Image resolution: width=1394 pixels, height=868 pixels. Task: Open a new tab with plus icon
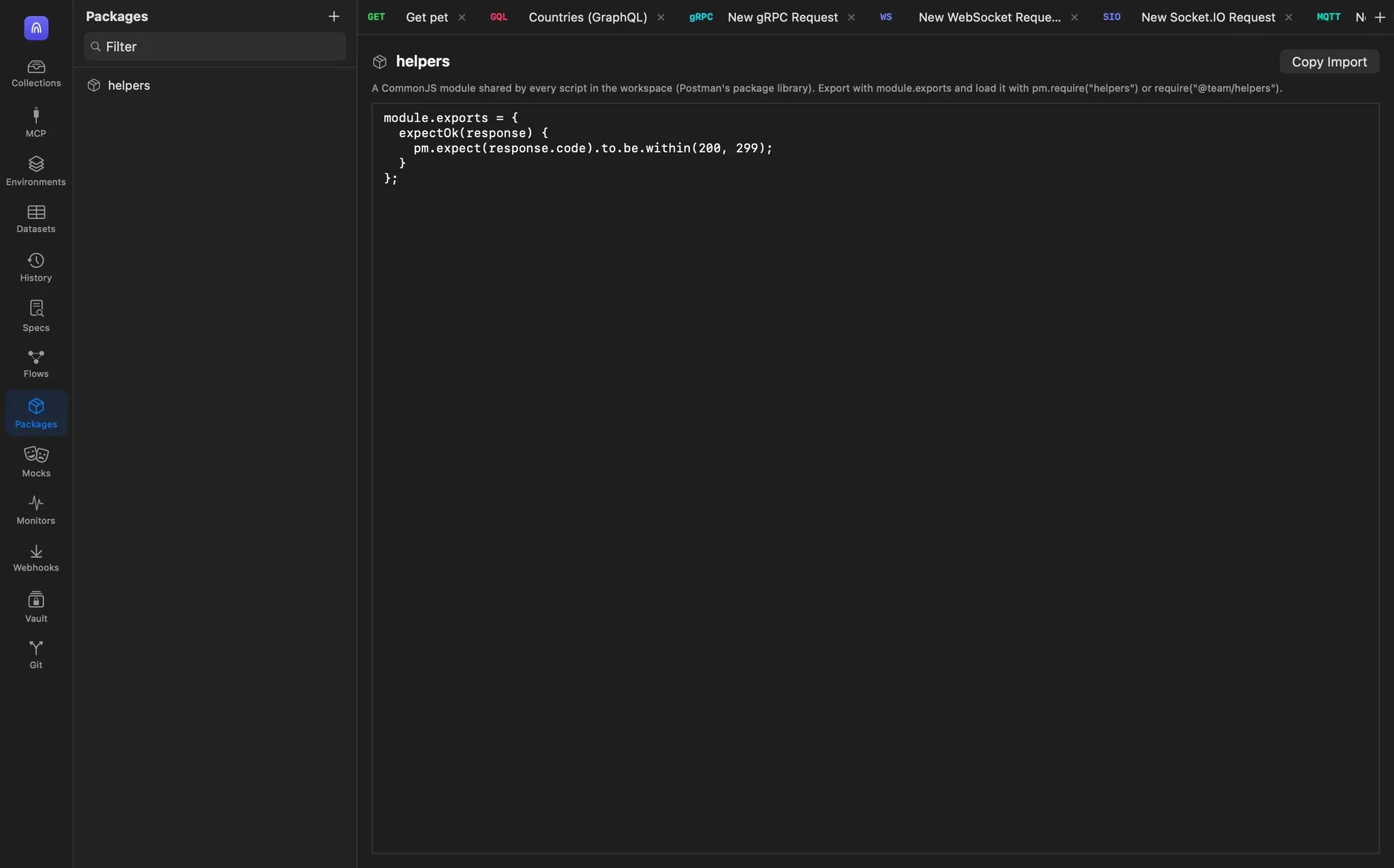pos(1380,17)
